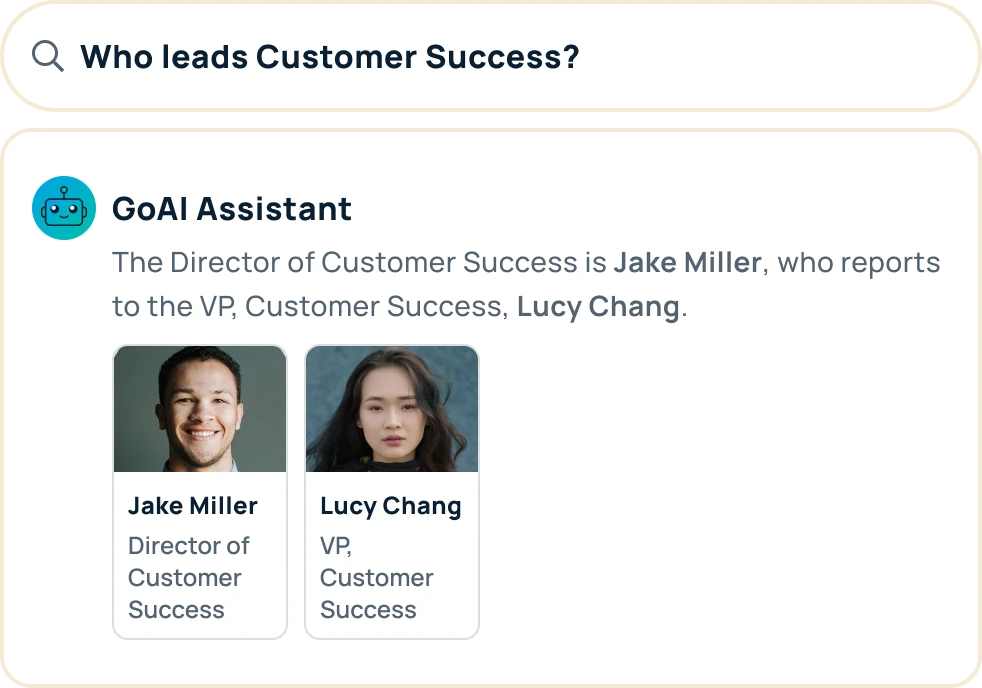Click 'Director of Customer Success' title on card
The height and width of the screenshot is (688, 982).
click(189, 577)
